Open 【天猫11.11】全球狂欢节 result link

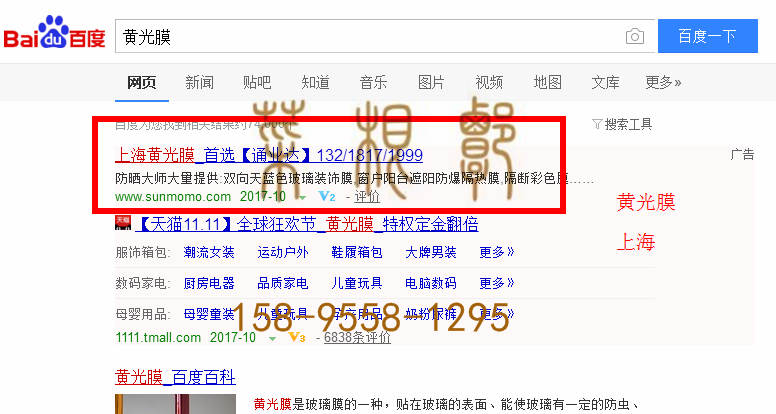(x=306, y=224)
